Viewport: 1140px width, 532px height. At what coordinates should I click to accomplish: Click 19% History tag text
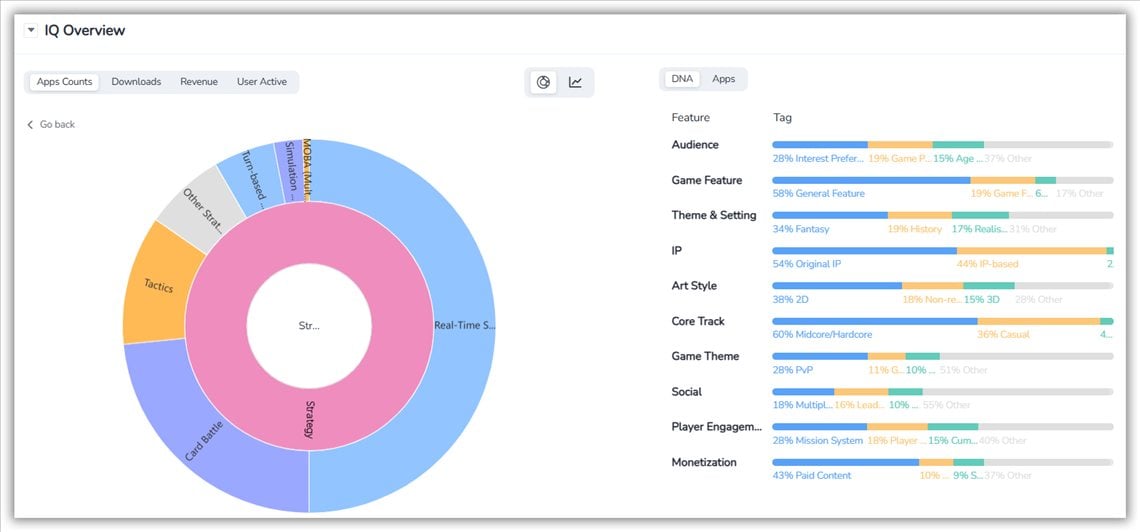point(915,229)
